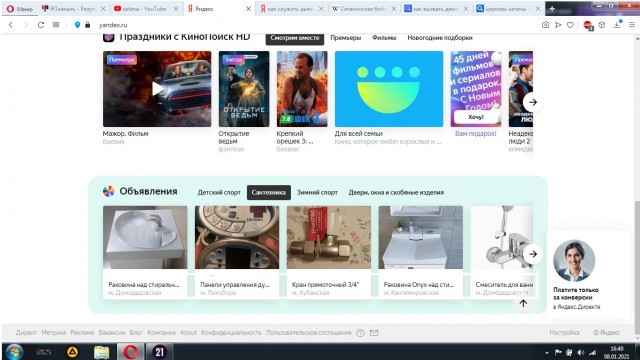Select the Сантехника category tab
This screenshot has width=640, height=360.
click(269, 192)
